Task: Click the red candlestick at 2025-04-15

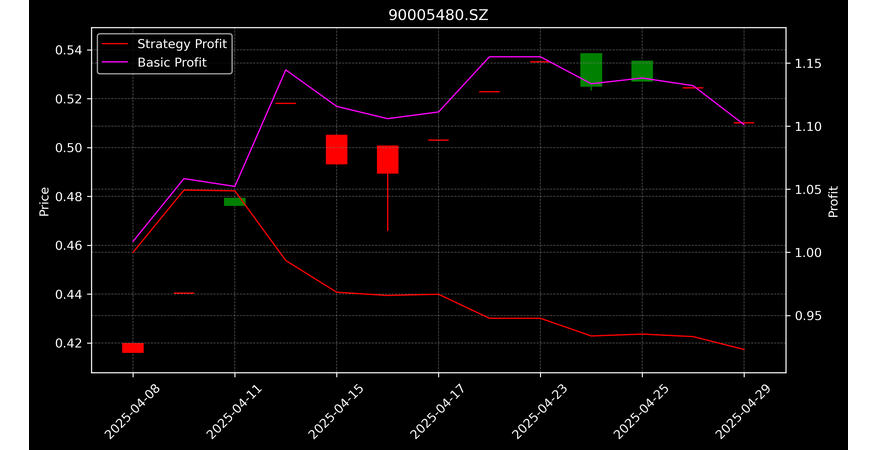Action: point(337,149)
